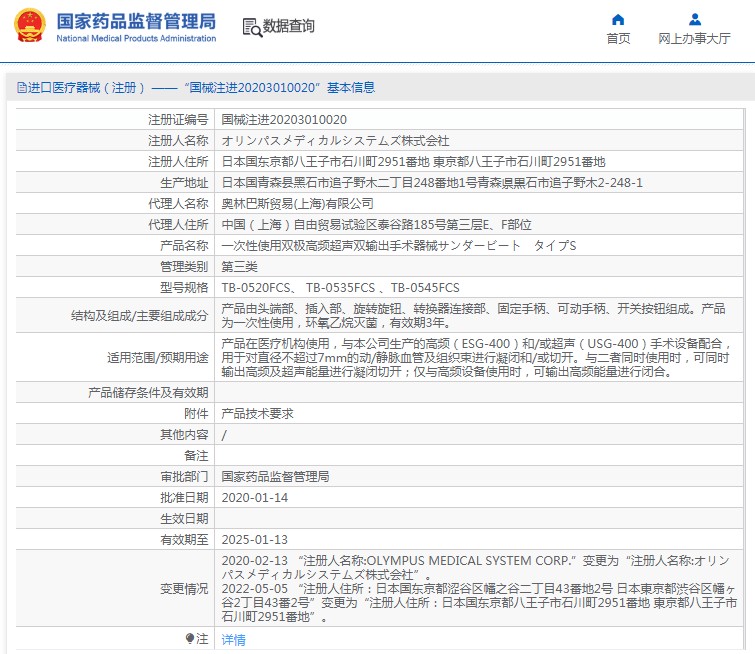
Task: Select the 产品由头端部 composition text
Action: [x=473, y=316]
